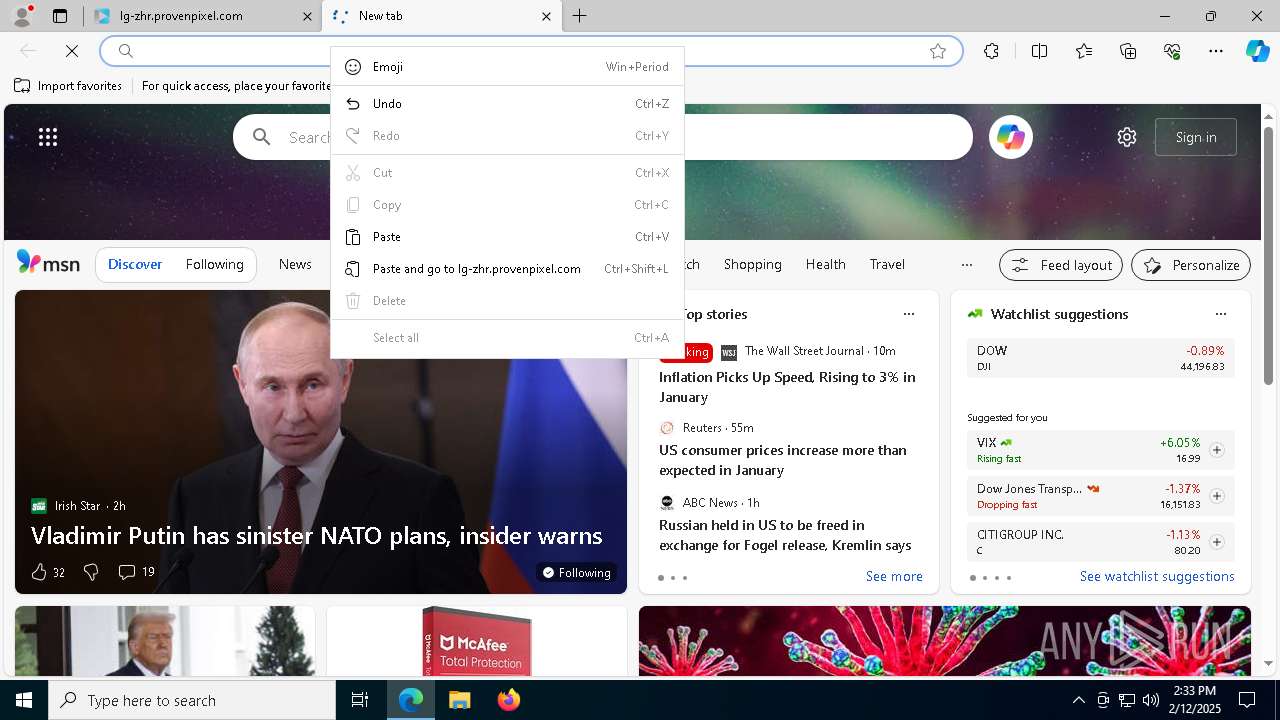
Task: Open the News category
Action: tap(295, 264)
